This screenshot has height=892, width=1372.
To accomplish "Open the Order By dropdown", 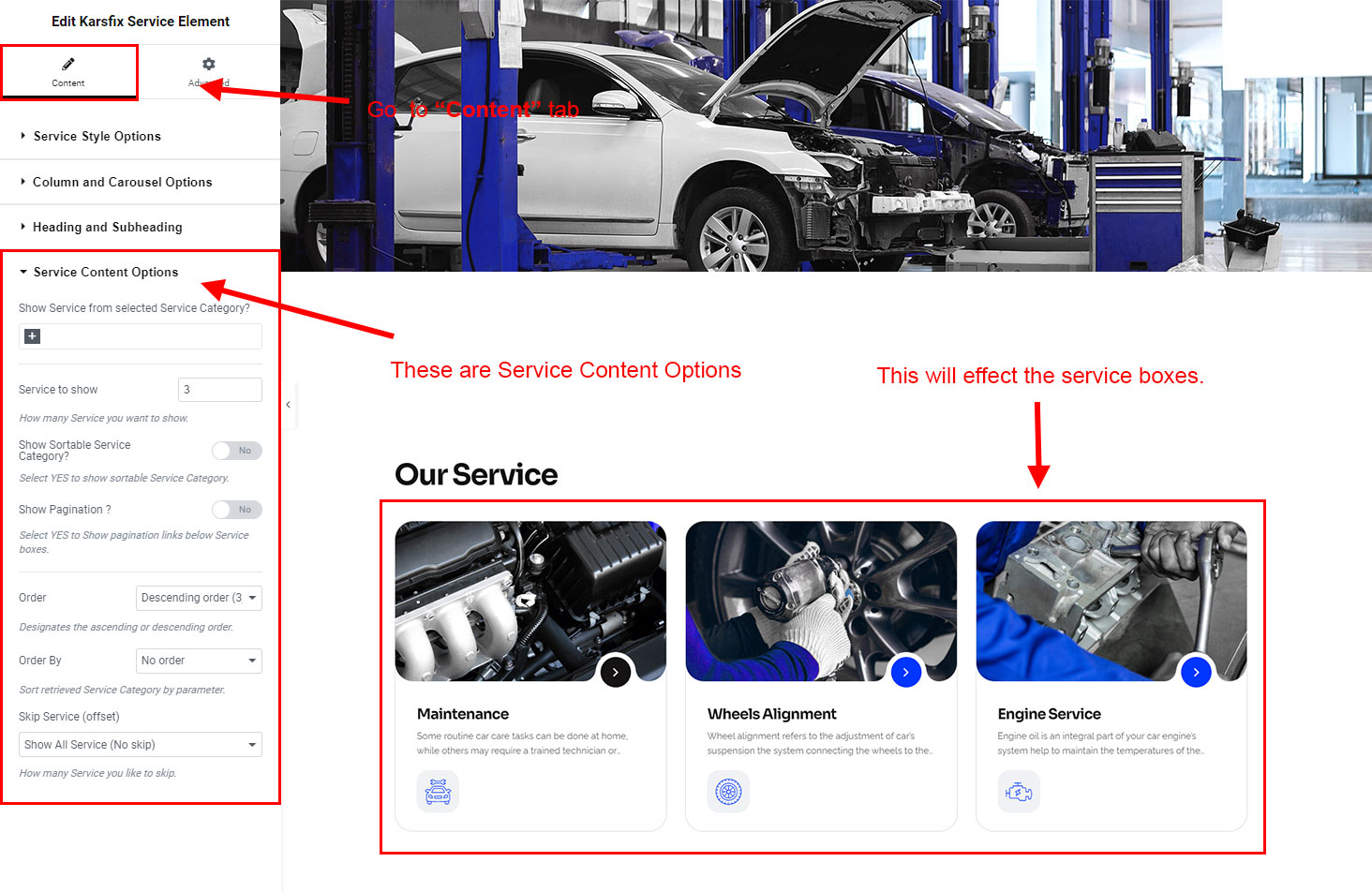I will (x=199, y=661).
